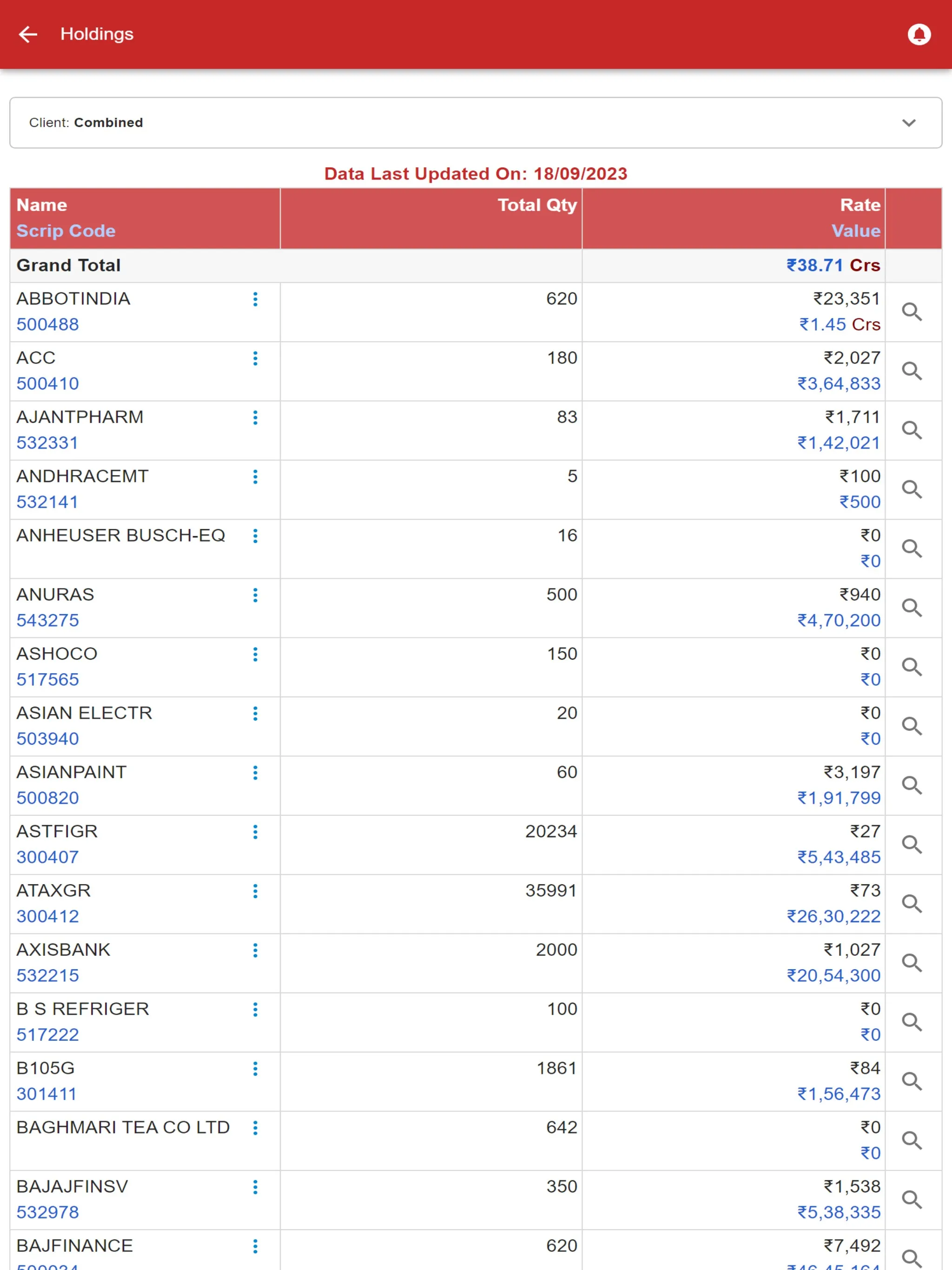Screen dimensions: 952x1270
Task: Open notifications bell icon
Action: click(919, 34)
